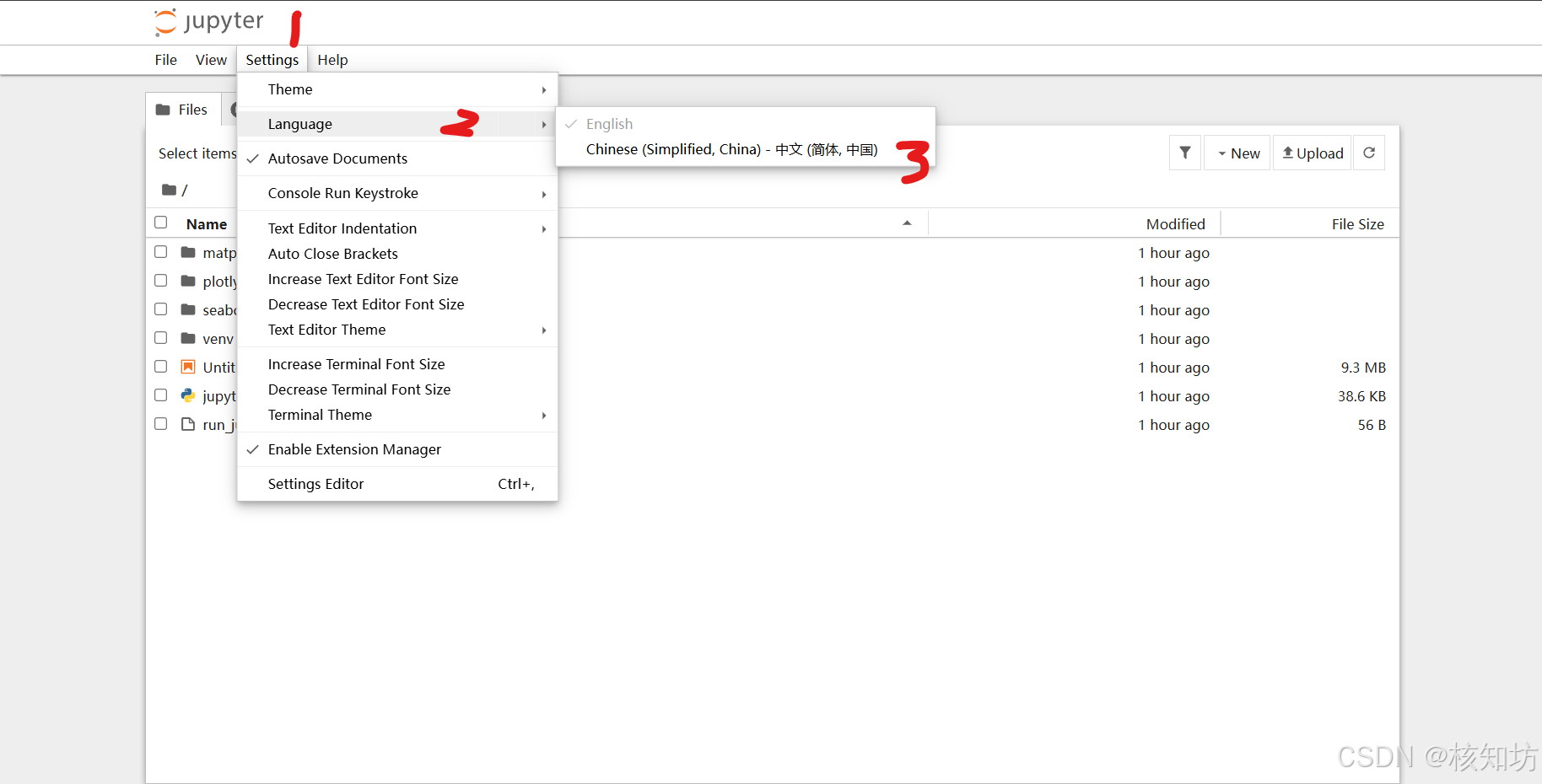This screenshot has height=784, width=1542.
Task: Open Settings Editor entry
Action: 397,484
